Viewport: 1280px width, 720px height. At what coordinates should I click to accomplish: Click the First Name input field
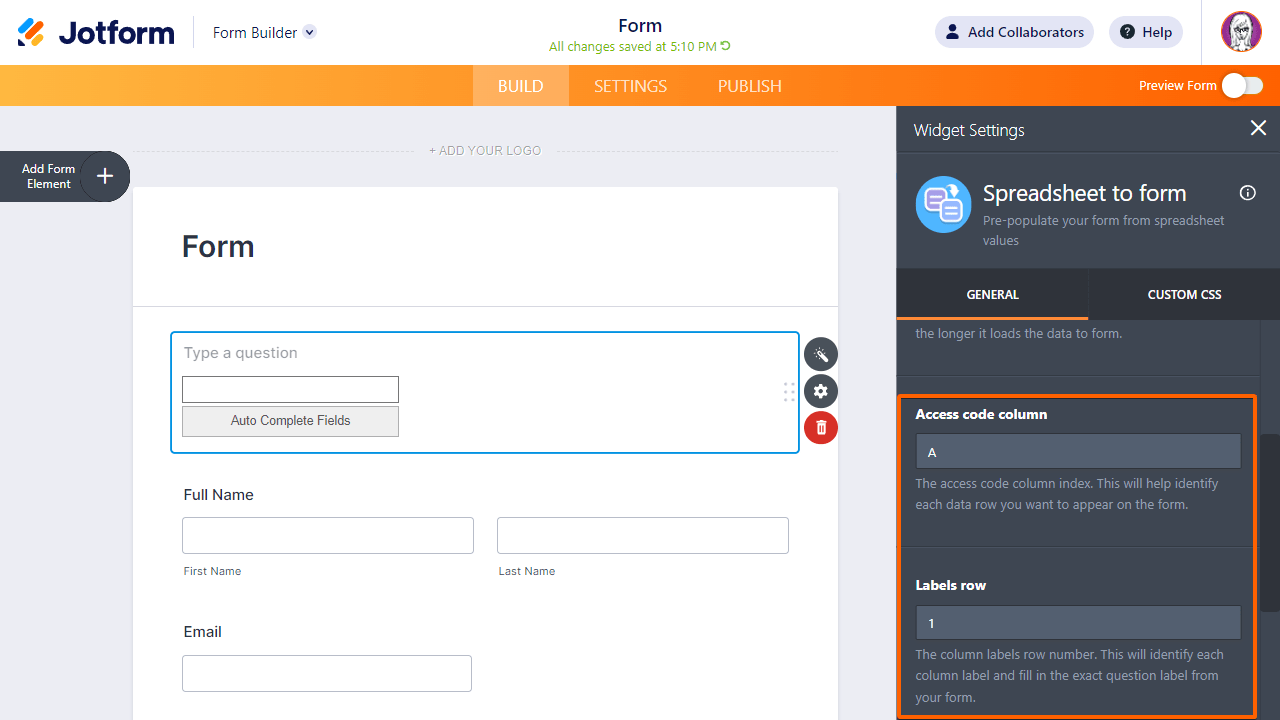pyautogui.click(x=328, y=535)
